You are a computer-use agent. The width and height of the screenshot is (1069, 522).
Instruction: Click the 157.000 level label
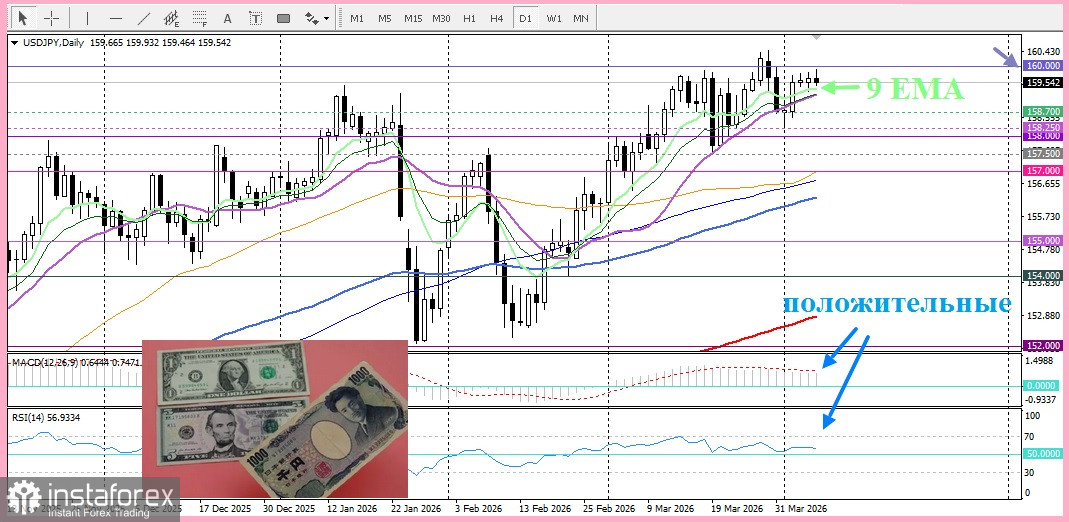point(1043,170)
